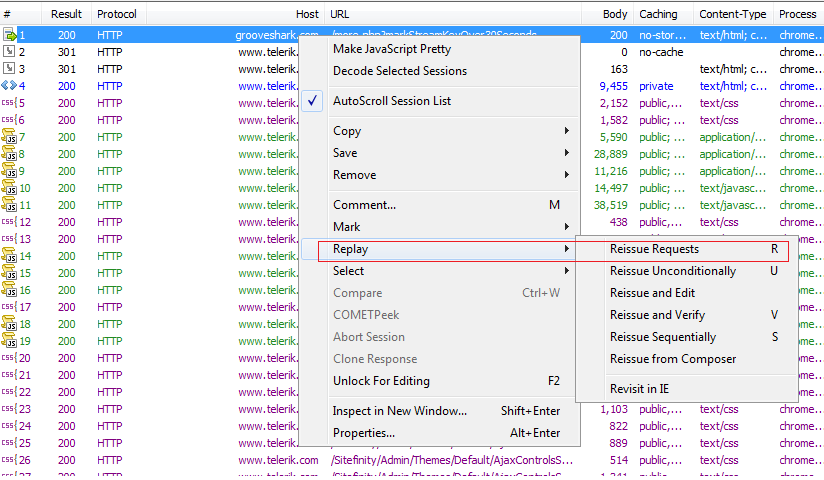Select session 3 redirect icon
The width and height of the screenshot is (824, 480).
pyautogui.click(x=9, y=69)
